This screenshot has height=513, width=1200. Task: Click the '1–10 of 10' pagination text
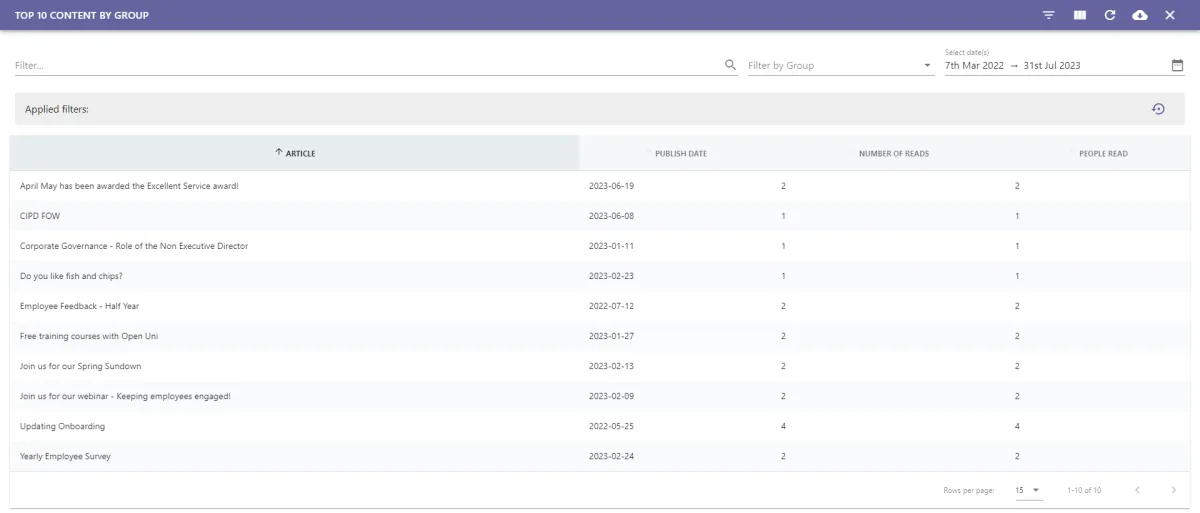1084,490
